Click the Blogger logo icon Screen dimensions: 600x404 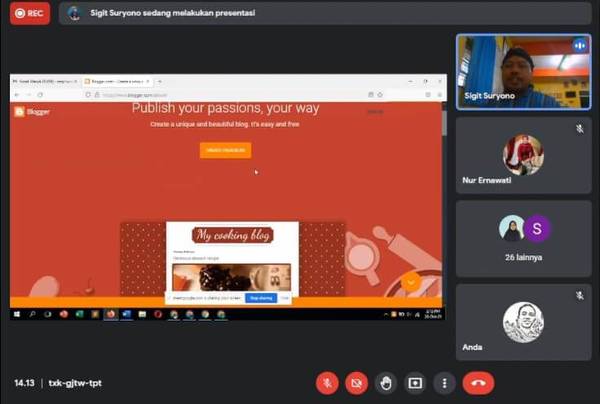tap(20, 111)
